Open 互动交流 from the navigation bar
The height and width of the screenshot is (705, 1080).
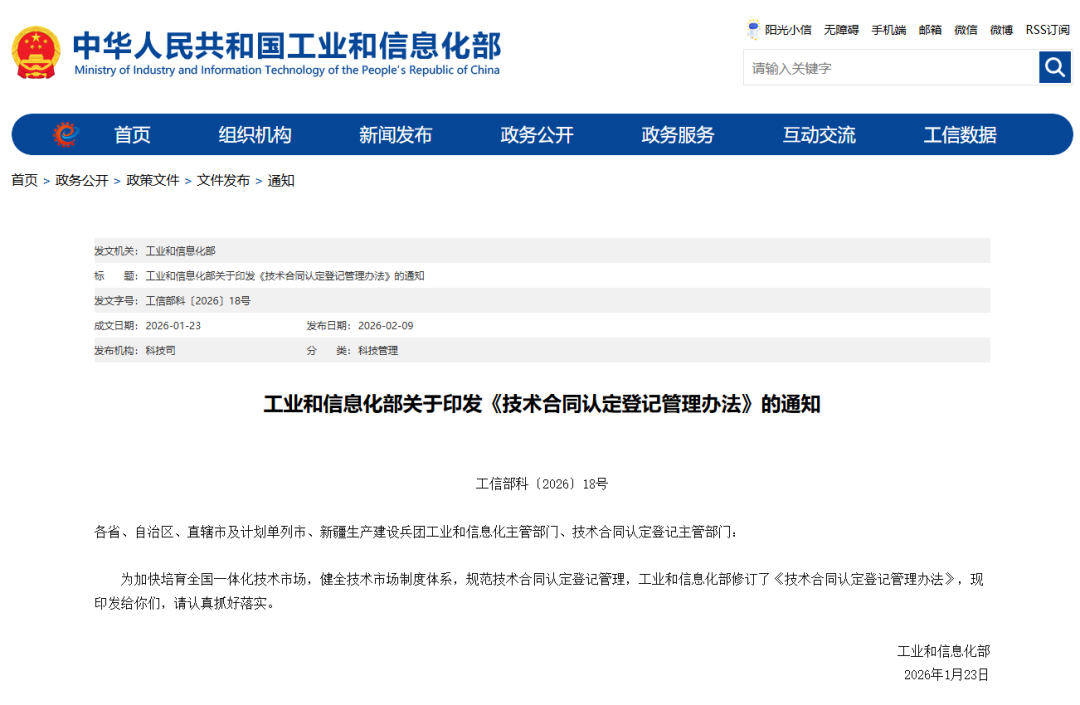(x=819, y=135)
